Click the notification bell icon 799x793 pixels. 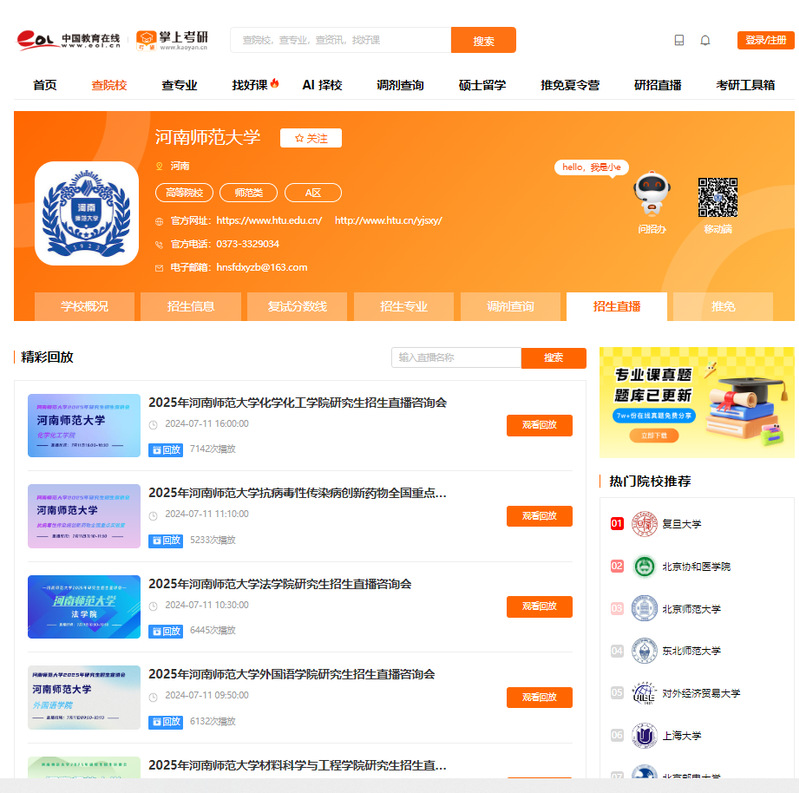pos(705,40)
